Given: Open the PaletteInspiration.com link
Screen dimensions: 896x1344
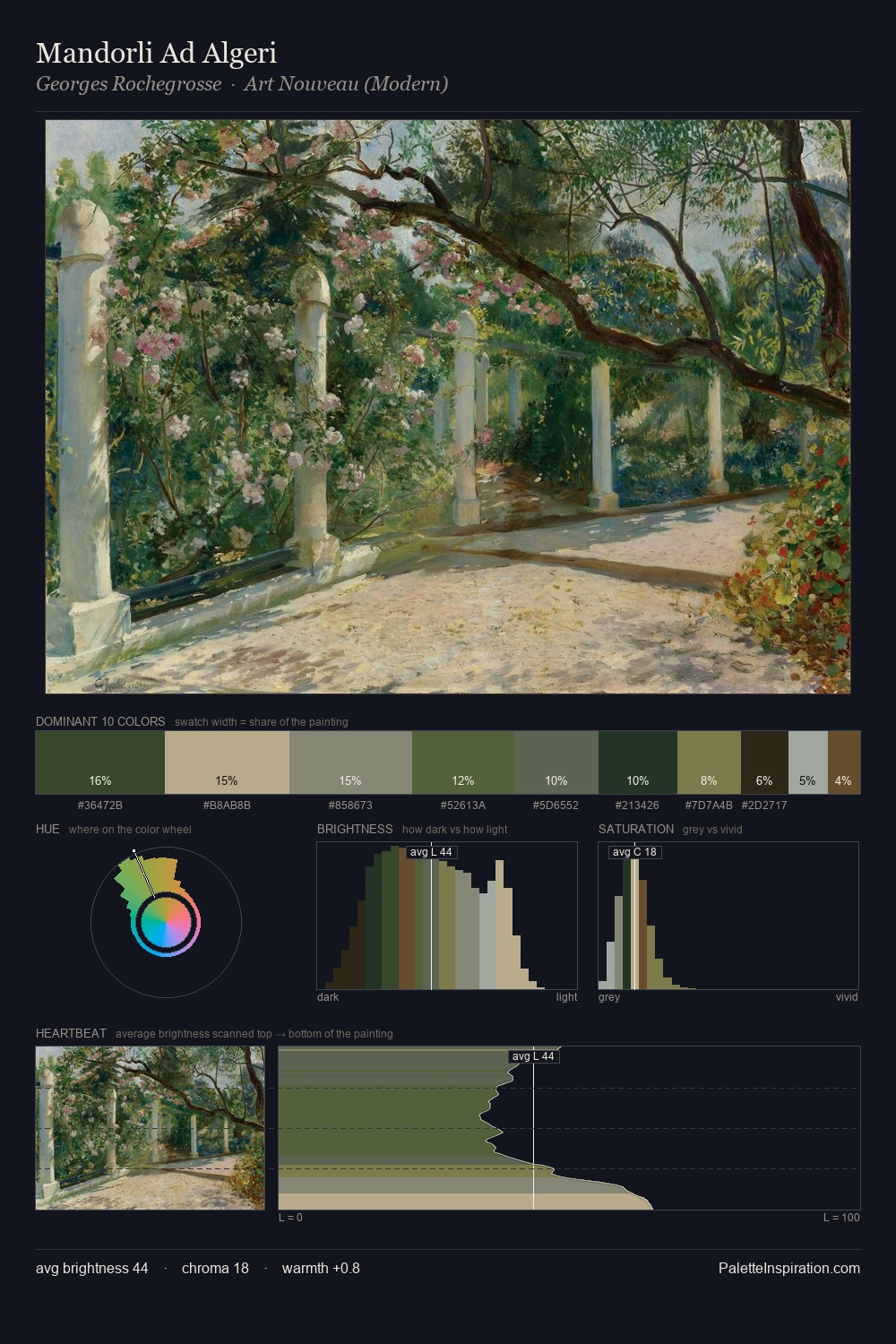Looking at the screenshot, I should coord(789,1268).
